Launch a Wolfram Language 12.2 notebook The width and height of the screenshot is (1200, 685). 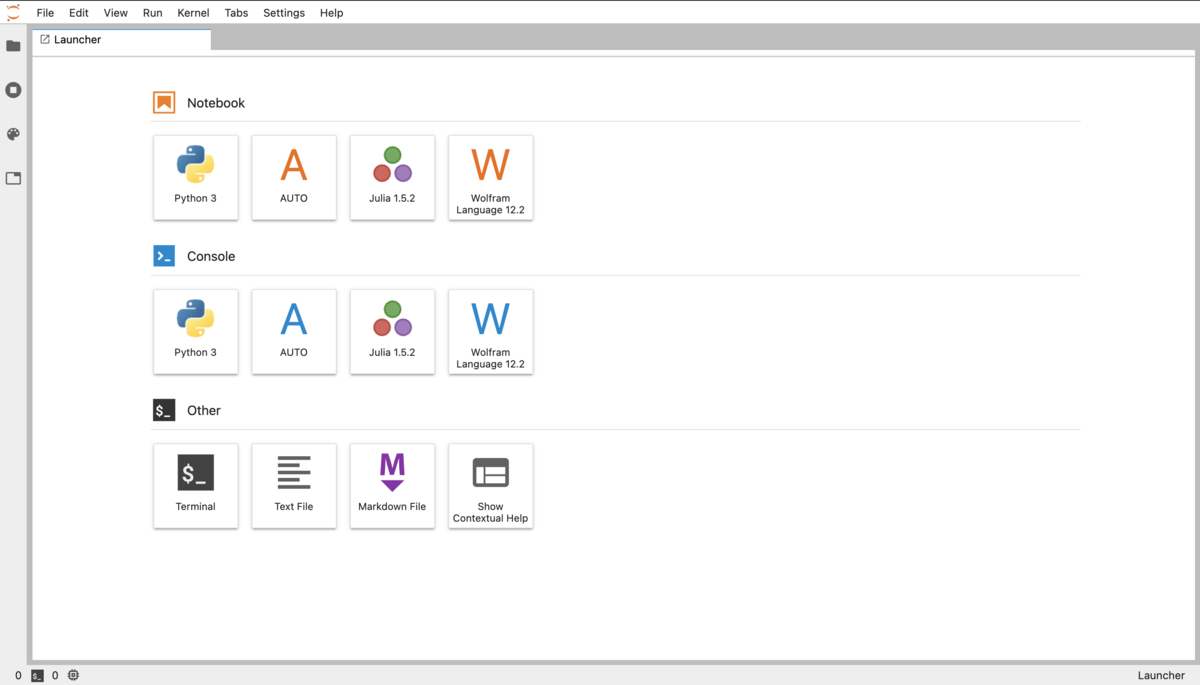[491, 177]
